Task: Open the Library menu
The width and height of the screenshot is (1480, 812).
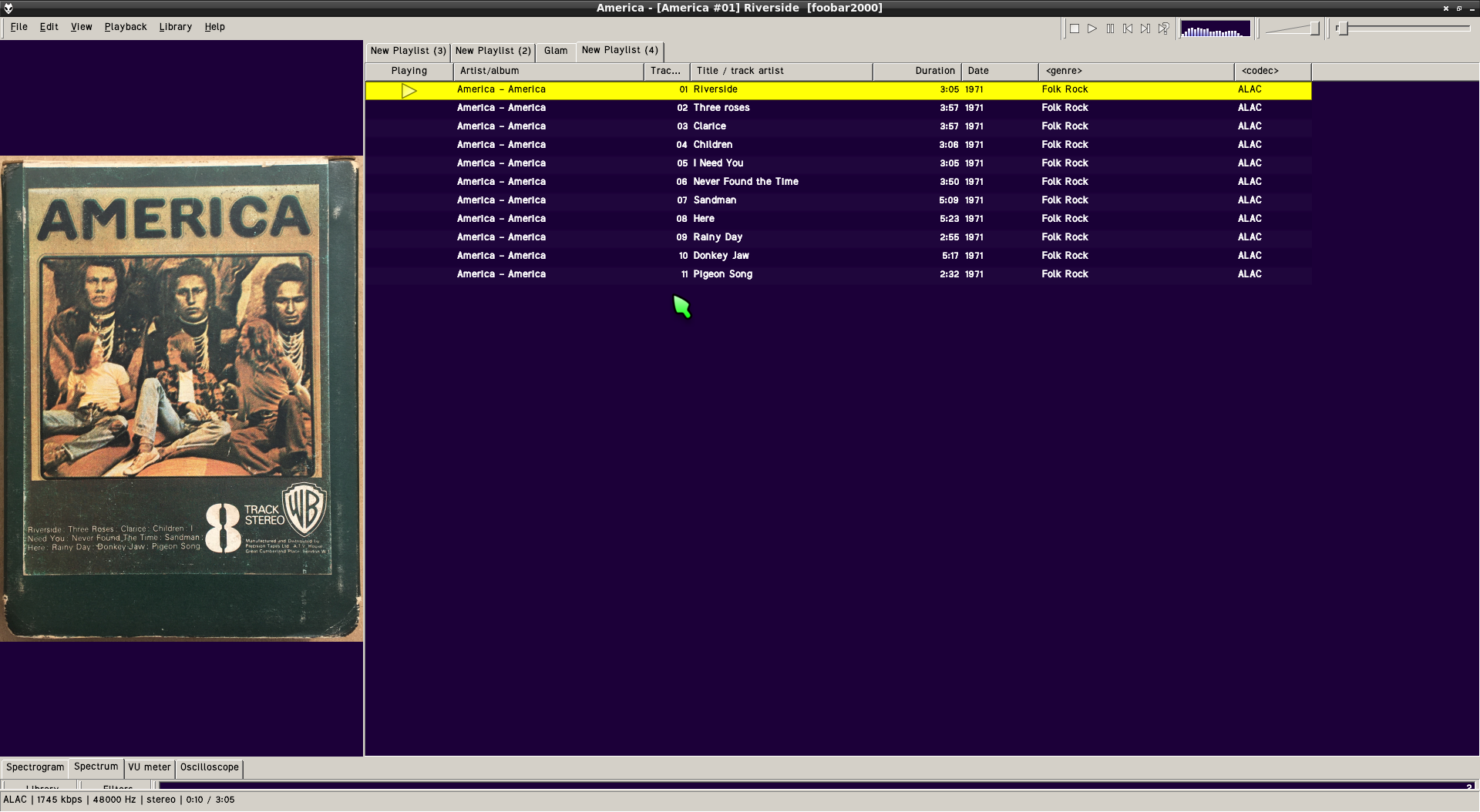Action: pyautogui.click(x=176, y=27)
